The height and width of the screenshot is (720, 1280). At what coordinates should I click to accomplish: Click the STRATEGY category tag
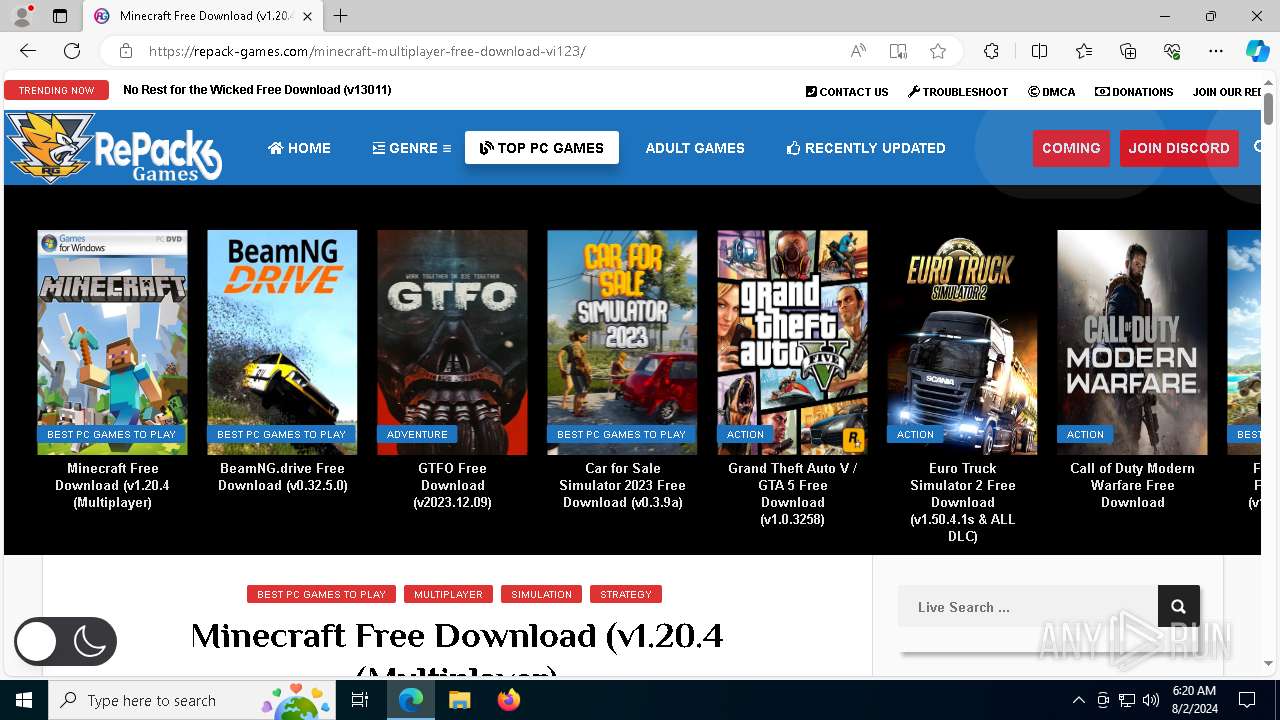click(x=626, y=594)
